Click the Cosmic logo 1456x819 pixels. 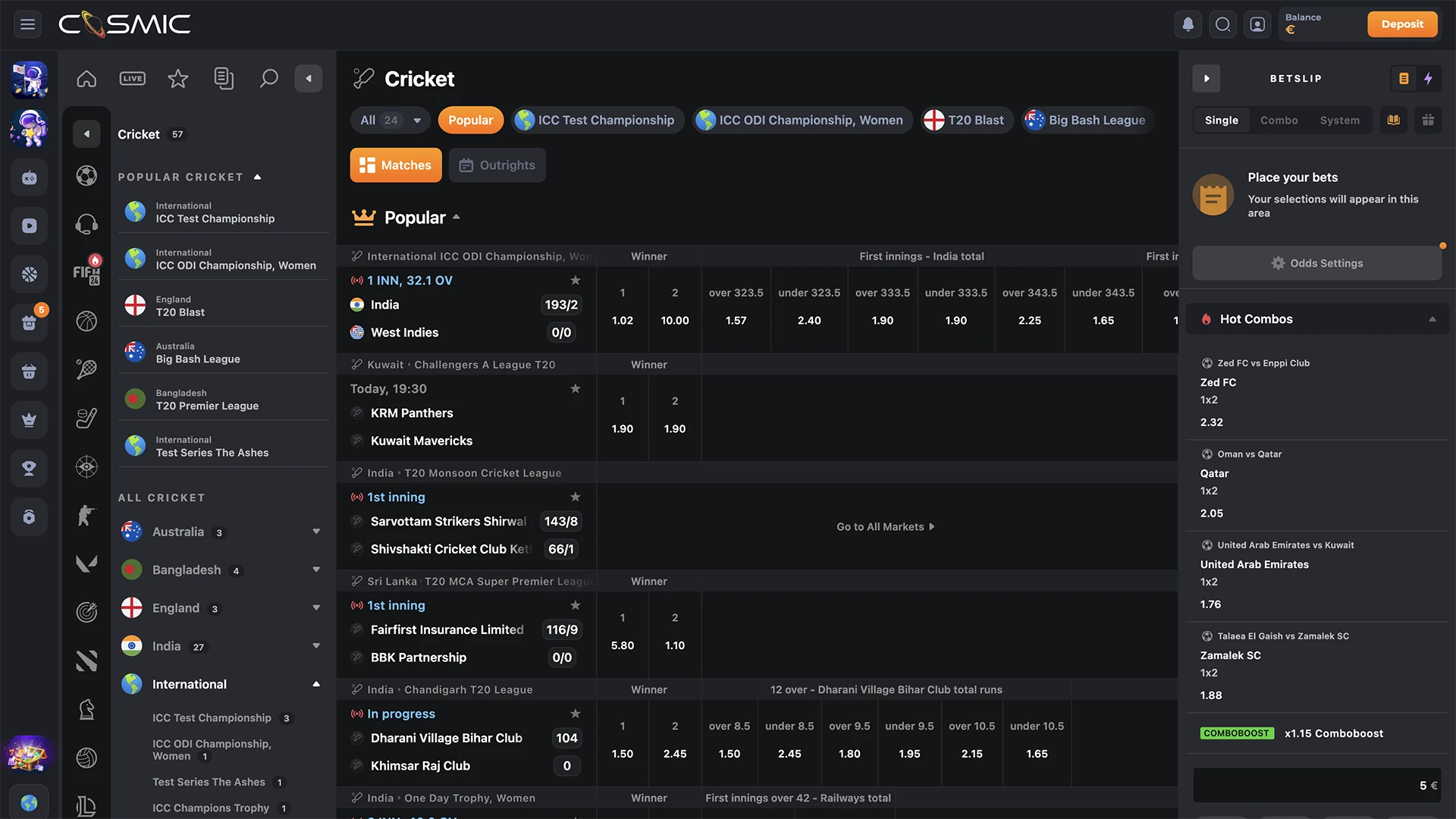click(x=124, y=24)
